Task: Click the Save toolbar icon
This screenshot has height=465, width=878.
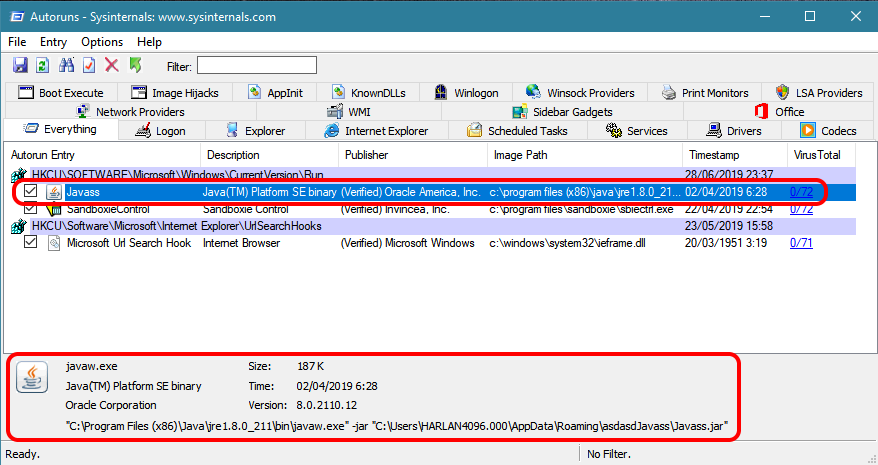Action: (x=21, y=65)
